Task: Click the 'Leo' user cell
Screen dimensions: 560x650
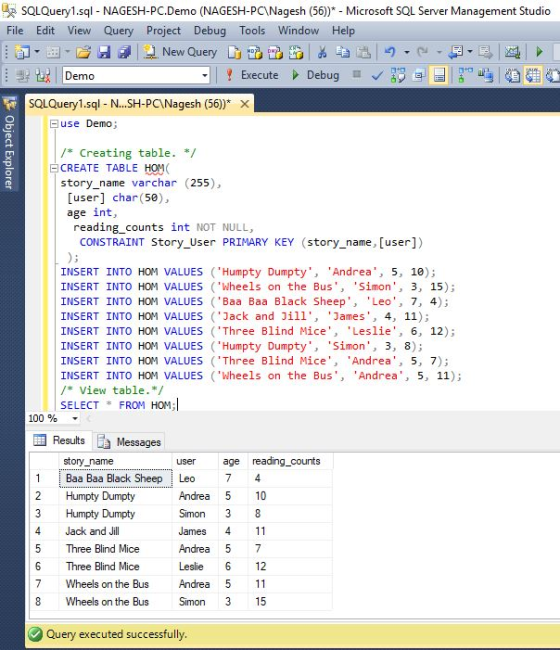Action: click(195, 478)
